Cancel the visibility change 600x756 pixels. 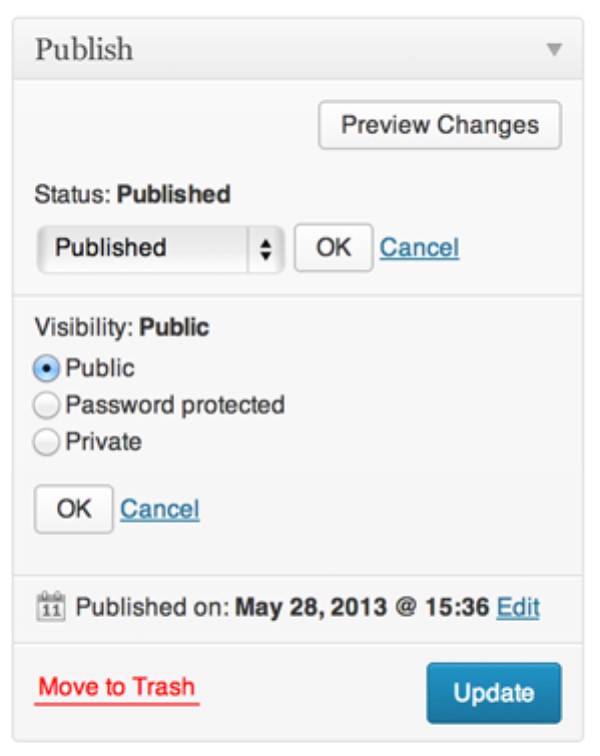tap(160, 509)
